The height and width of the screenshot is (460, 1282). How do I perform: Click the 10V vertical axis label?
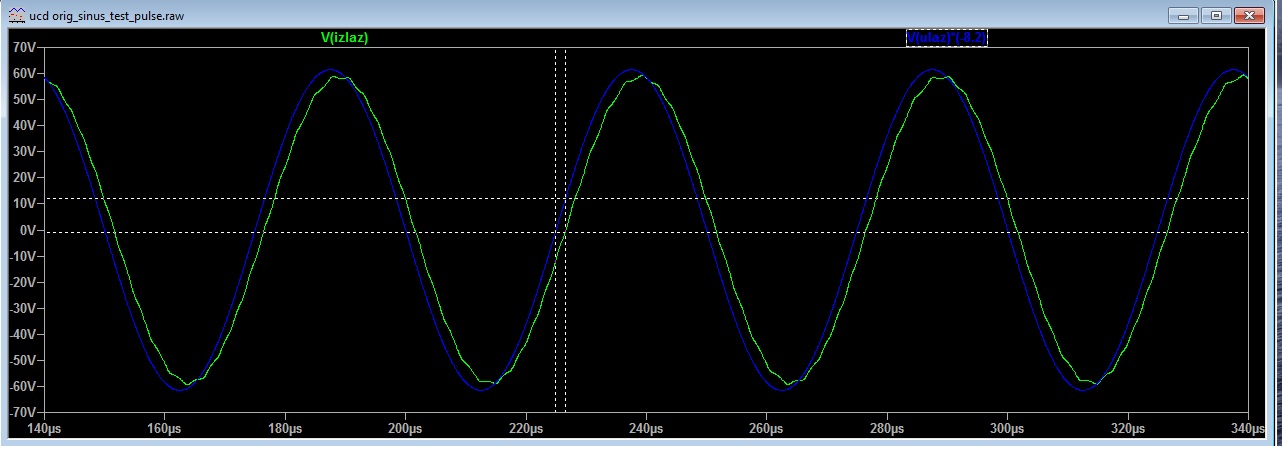click(x=23, y=204)
